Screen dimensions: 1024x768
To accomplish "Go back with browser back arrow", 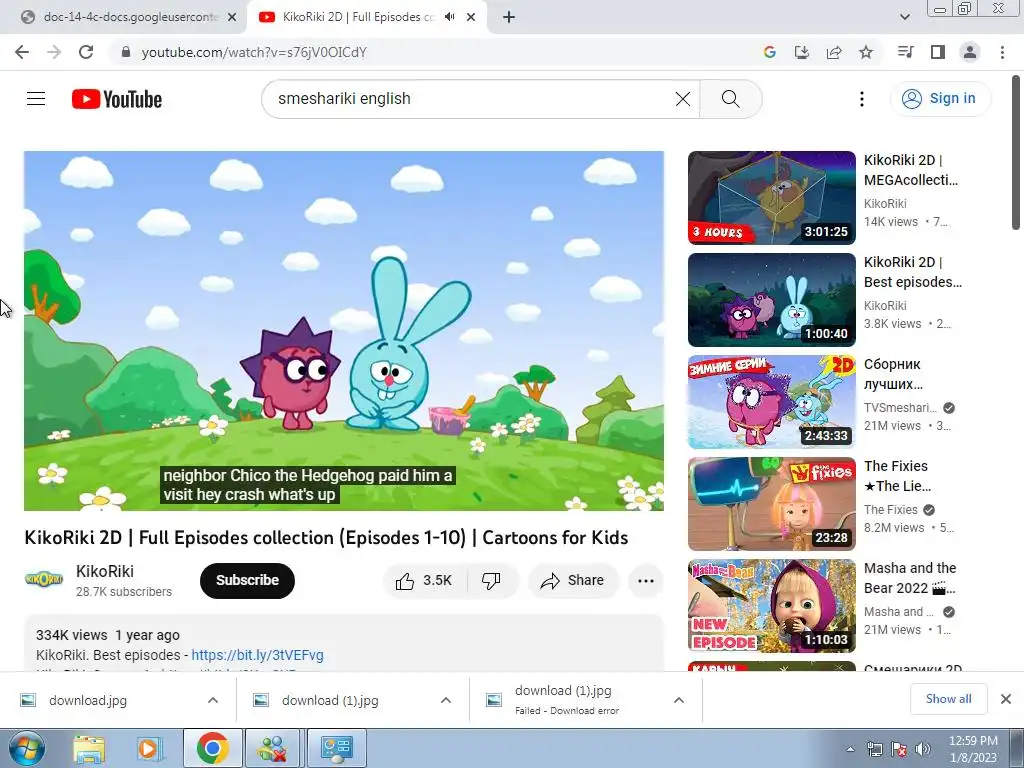I will (22, 52).
